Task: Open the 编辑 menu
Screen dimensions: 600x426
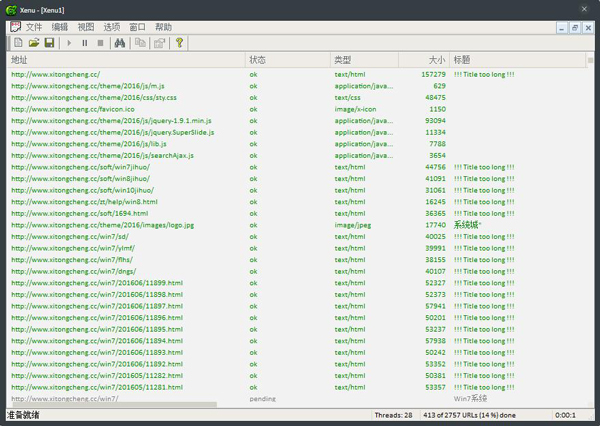Action: click(x=60, y=27)
